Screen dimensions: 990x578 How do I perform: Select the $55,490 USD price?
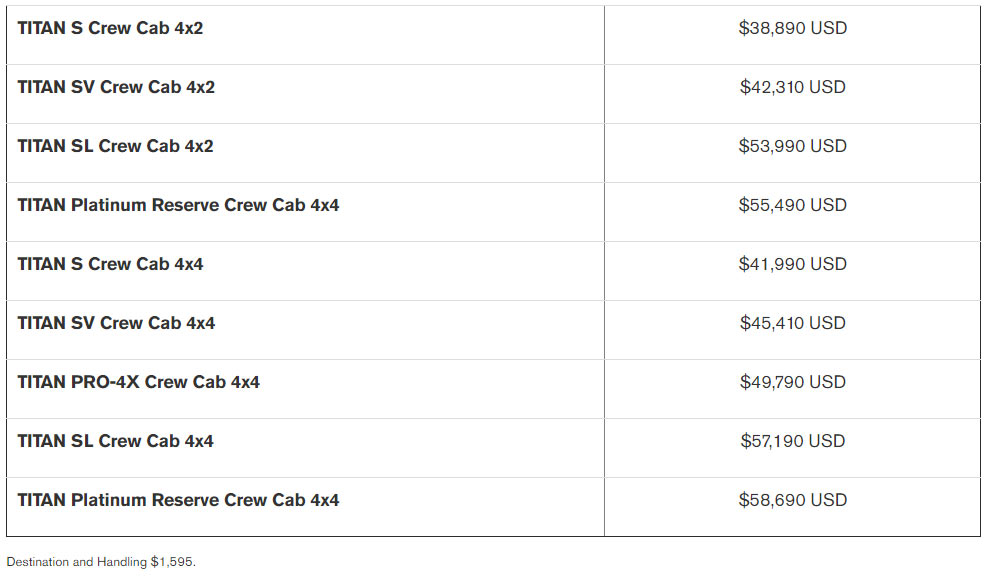tap(792, 205)
